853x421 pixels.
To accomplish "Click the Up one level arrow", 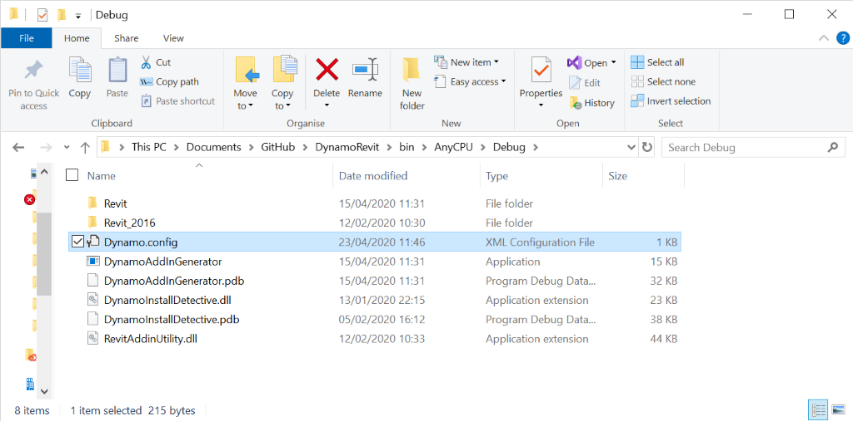I will pyautogui.click(x=85, y=147).
